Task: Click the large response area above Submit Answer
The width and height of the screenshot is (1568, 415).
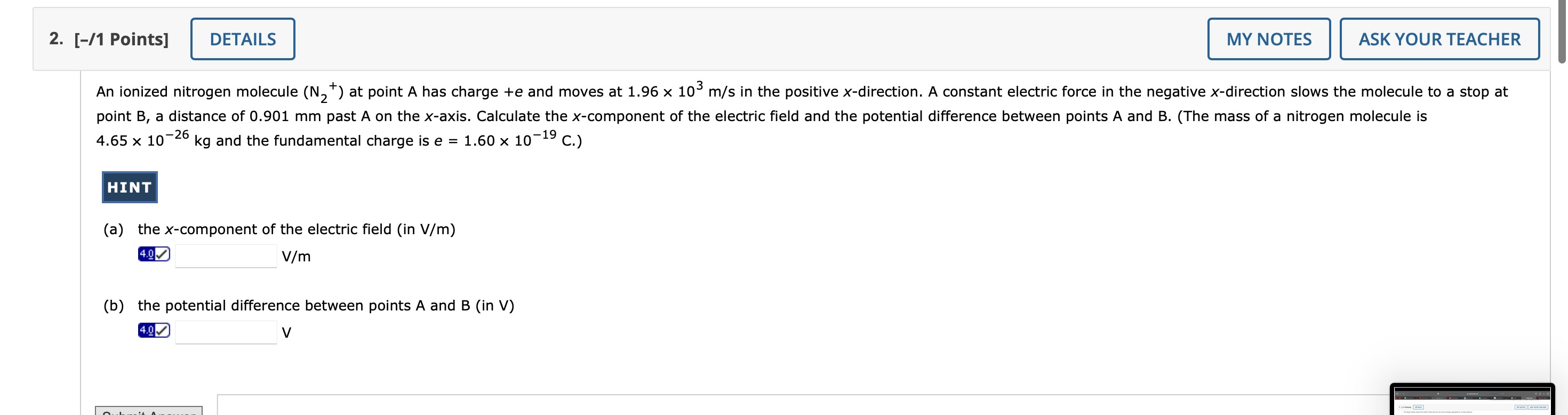Action: (731, 408)
